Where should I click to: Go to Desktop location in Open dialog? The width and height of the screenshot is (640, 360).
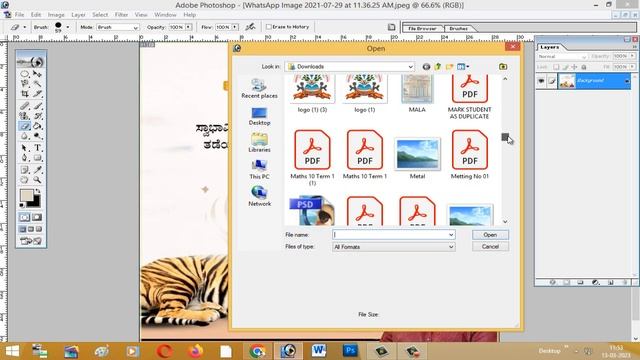tap(259, 116)
